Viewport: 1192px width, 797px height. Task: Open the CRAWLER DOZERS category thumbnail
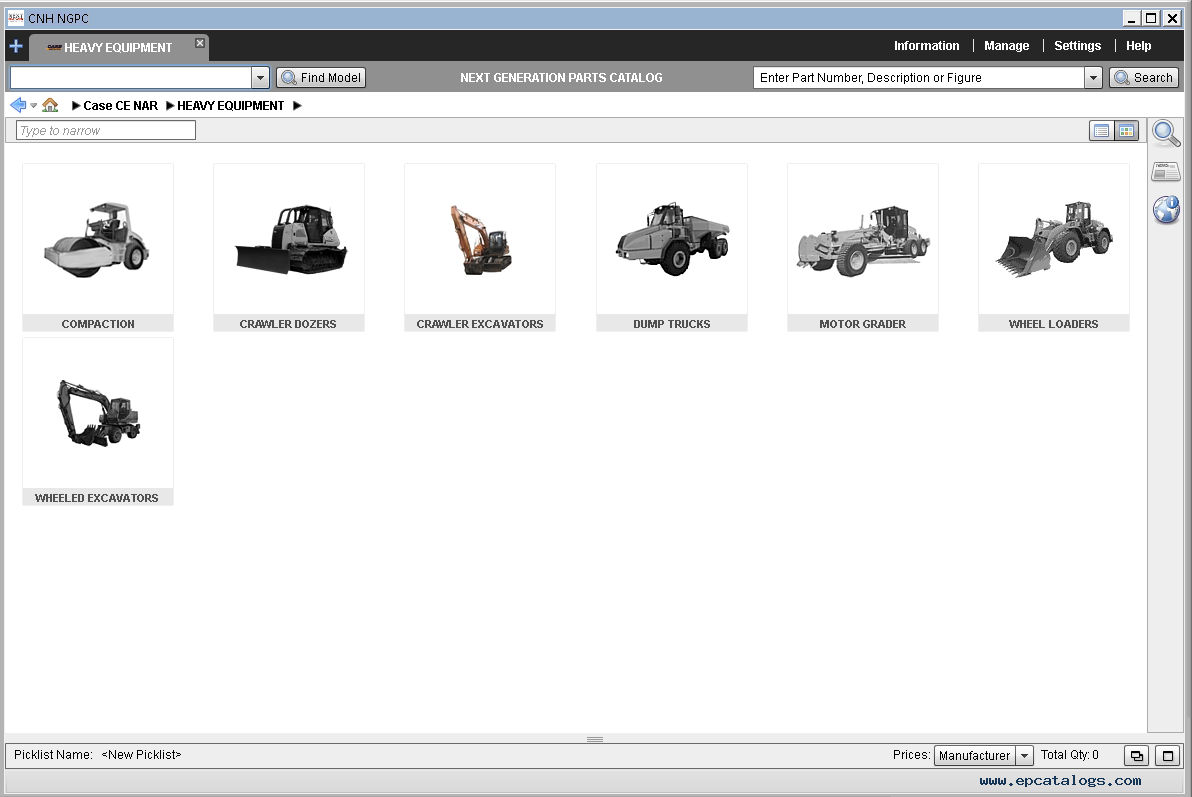289,239
